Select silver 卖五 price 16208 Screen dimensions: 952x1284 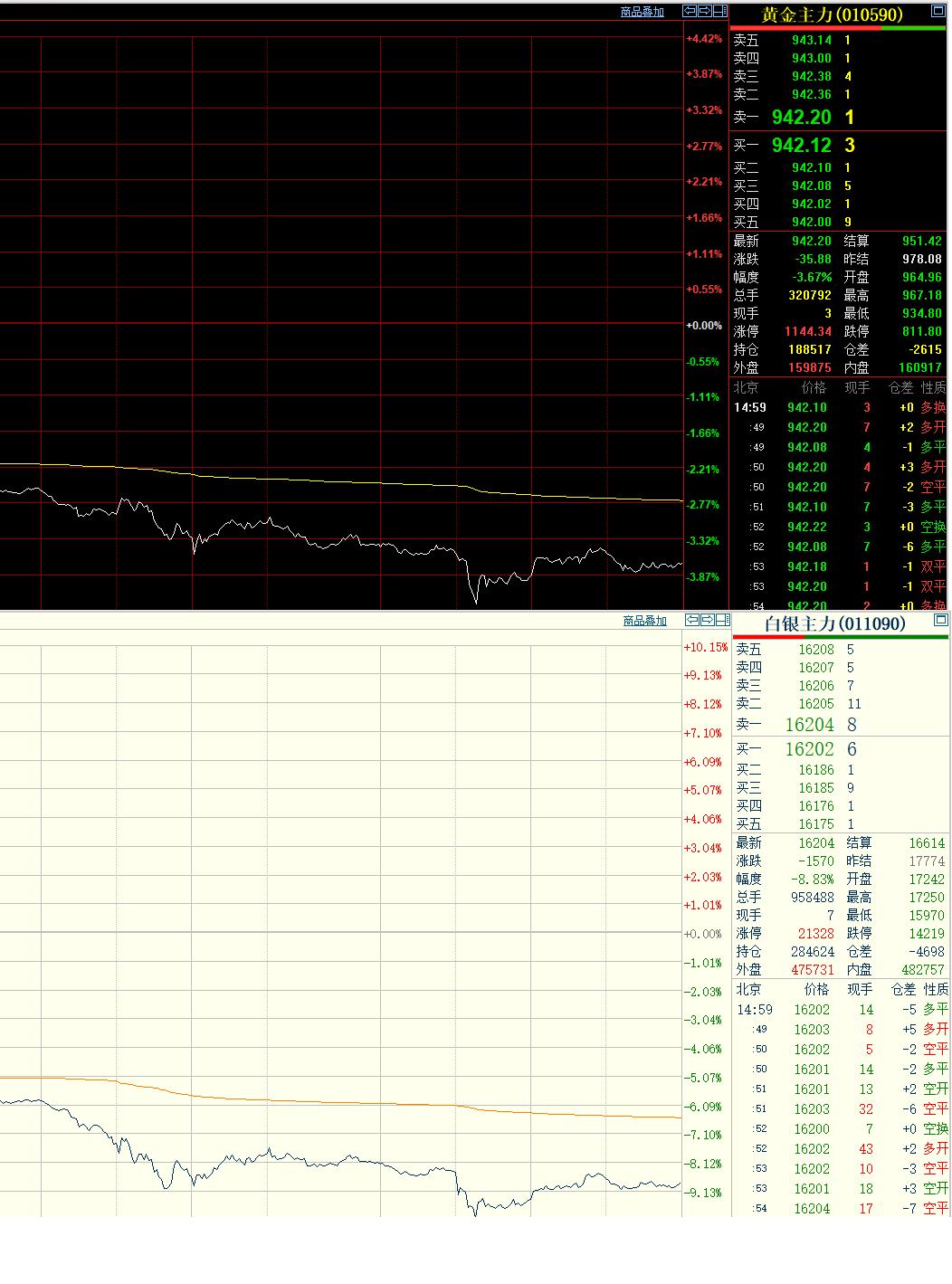pyautogui.click(x=816, y=650)
